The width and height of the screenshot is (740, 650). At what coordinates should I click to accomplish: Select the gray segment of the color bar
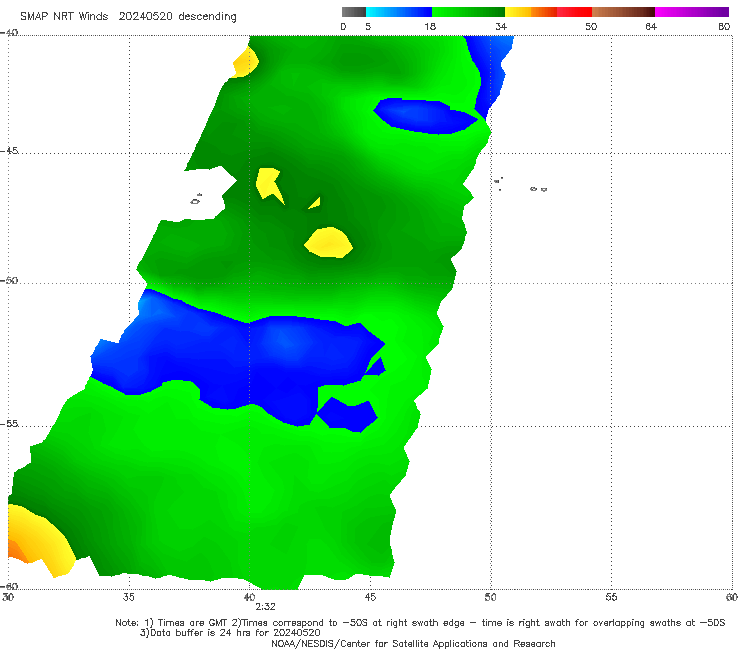point(354,12)
